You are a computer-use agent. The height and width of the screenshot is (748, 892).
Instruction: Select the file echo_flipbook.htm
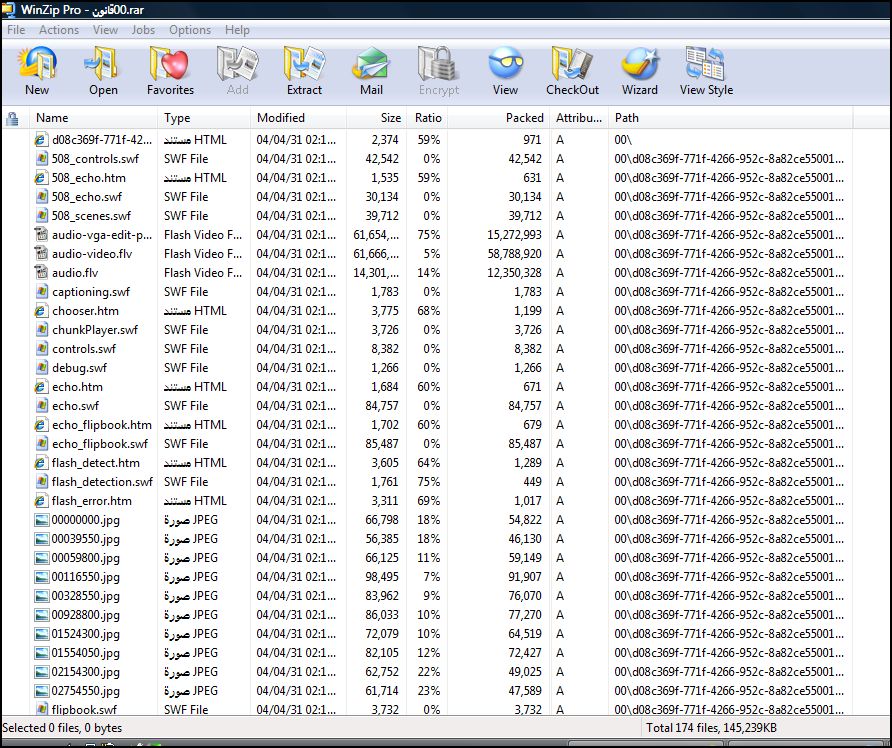[x=102, y=425]
